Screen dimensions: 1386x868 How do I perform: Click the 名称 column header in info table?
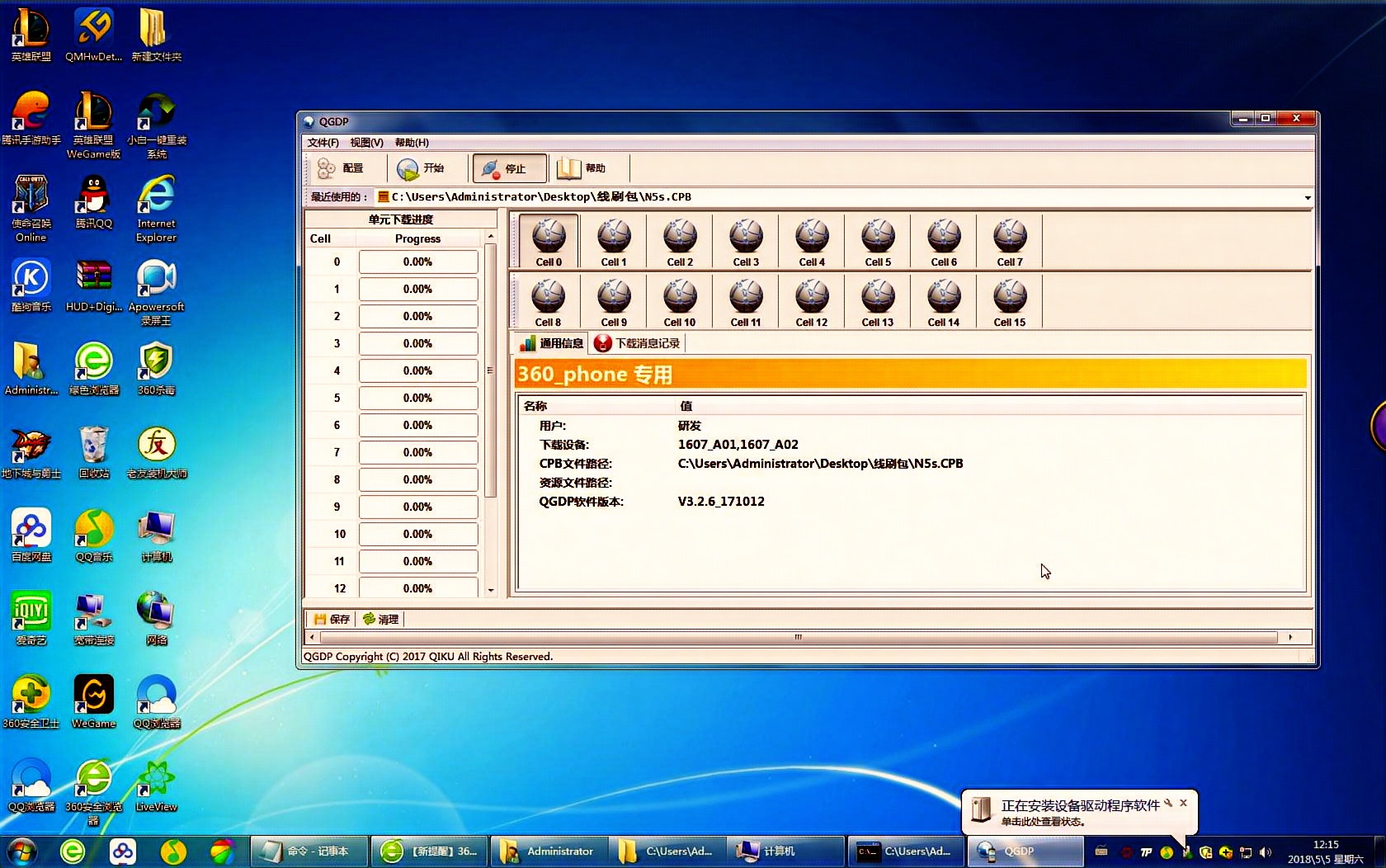click(535, 406)
